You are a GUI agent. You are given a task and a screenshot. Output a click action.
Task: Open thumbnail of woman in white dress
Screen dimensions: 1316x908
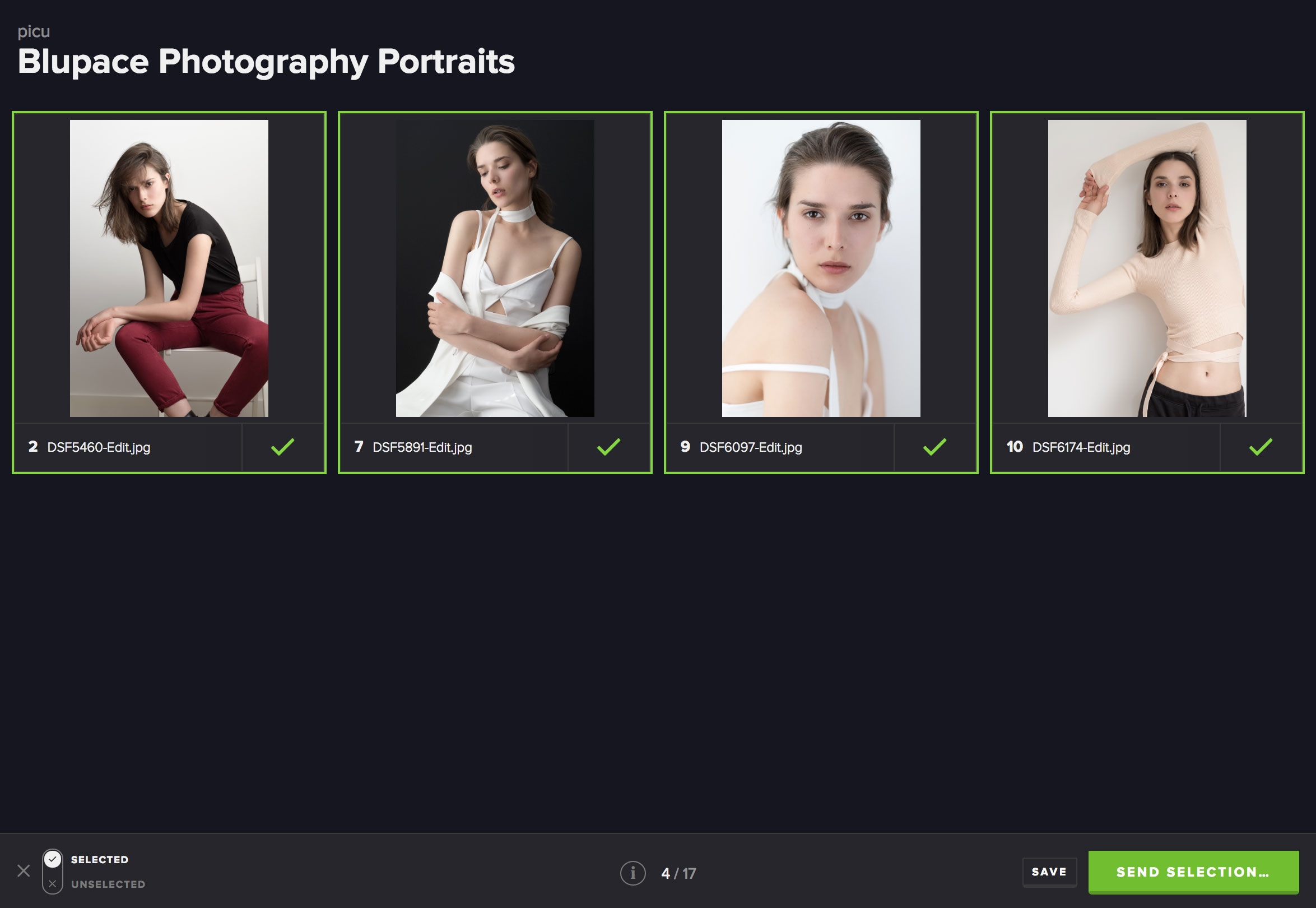(x=495, y=268)
